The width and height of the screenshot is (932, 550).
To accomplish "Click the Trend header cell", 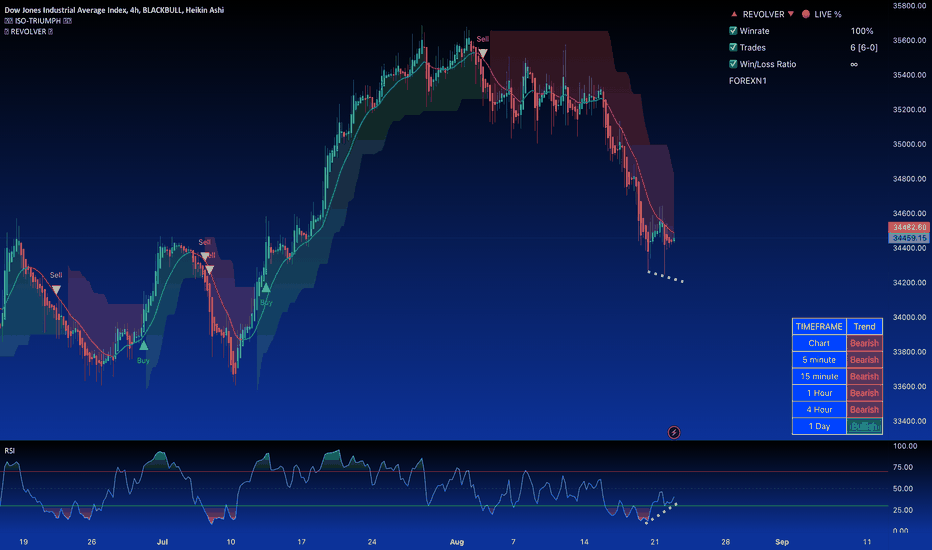I will tap(864, 326).
